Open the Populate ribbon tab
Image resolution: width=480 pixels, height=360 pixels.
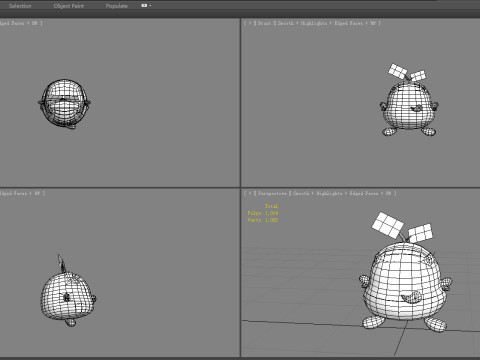click(117, 6)
